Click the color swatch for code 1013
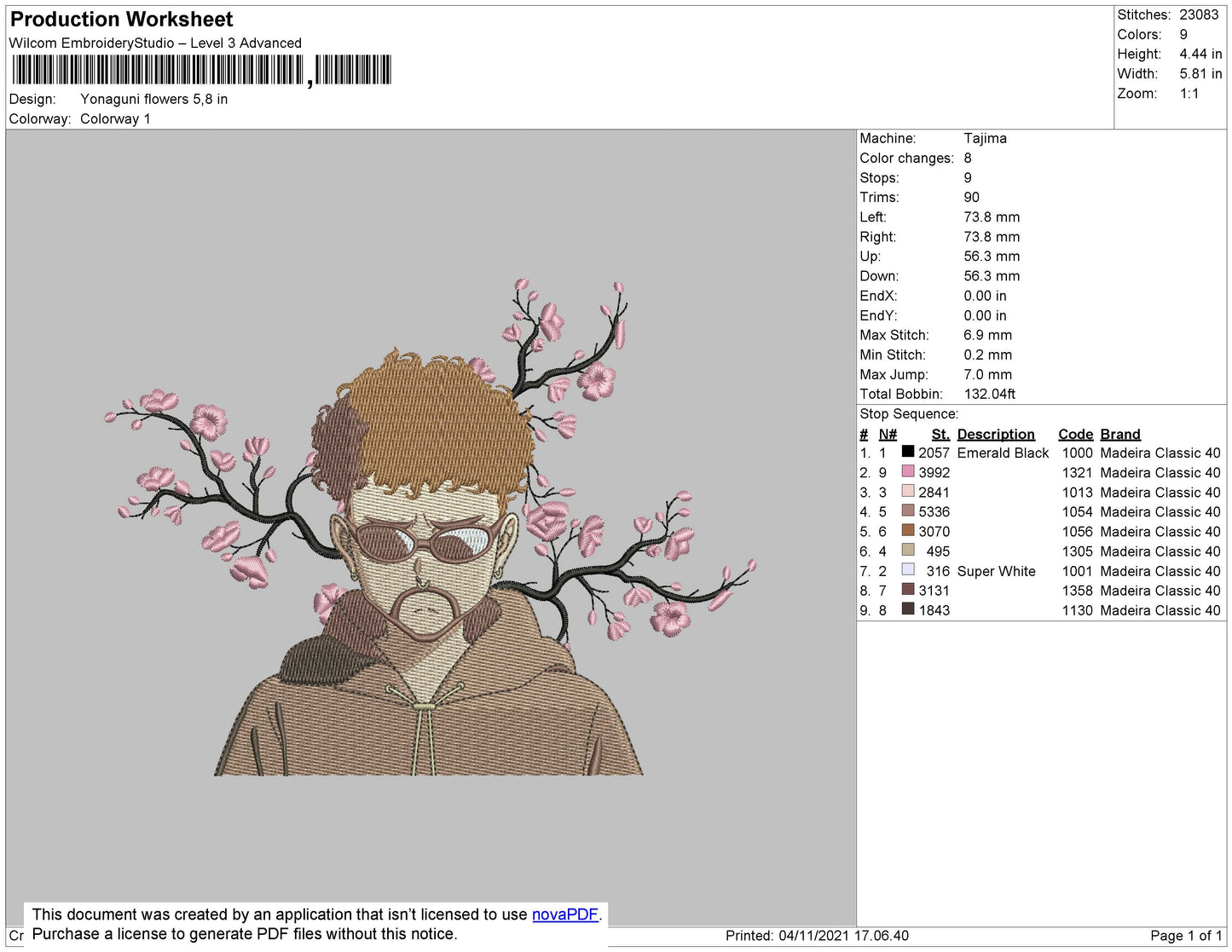The height and width of the screenshot is (952, 1232). coord(908,491)
